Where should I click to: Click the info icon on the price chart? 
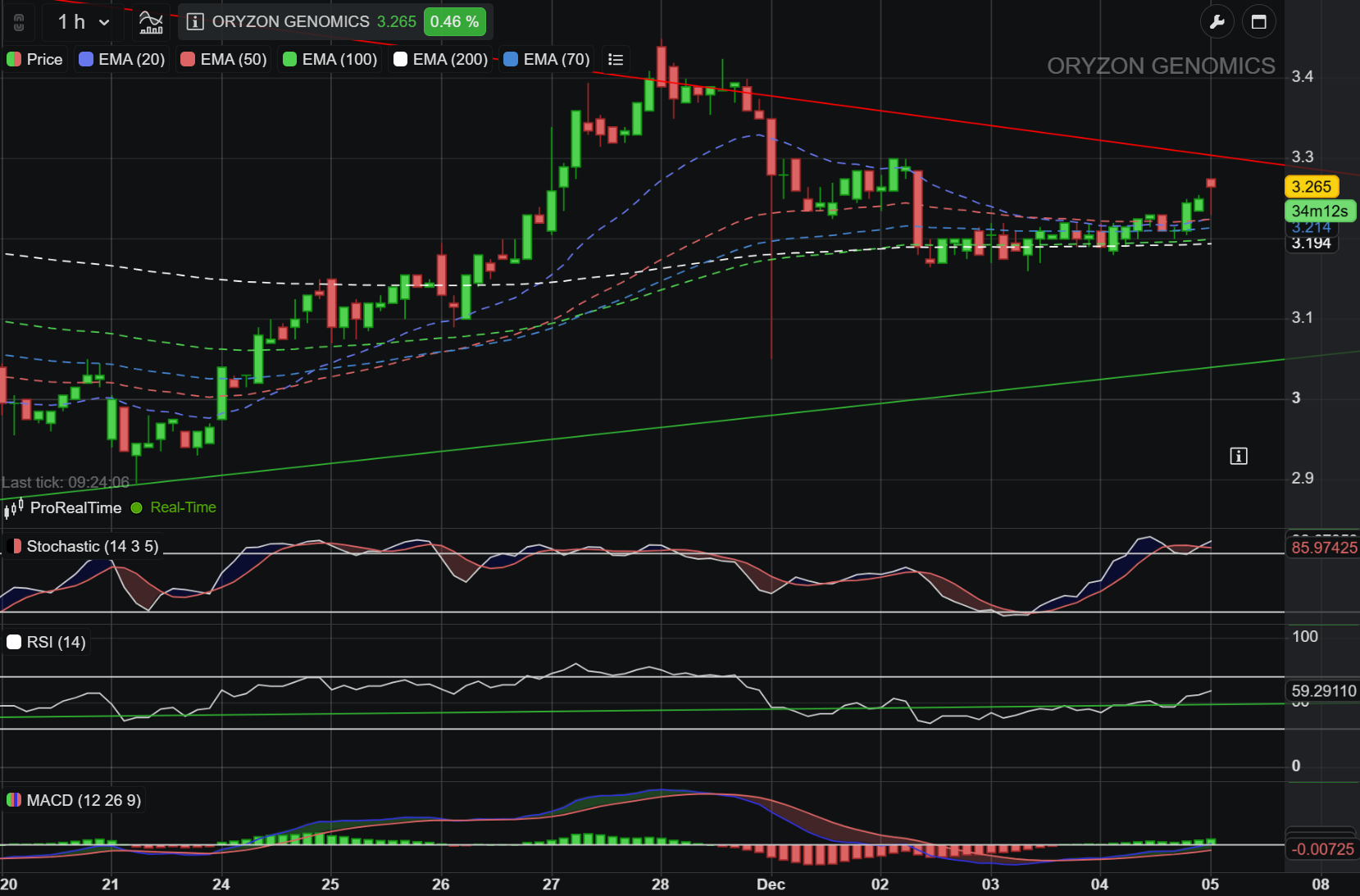1239,456
